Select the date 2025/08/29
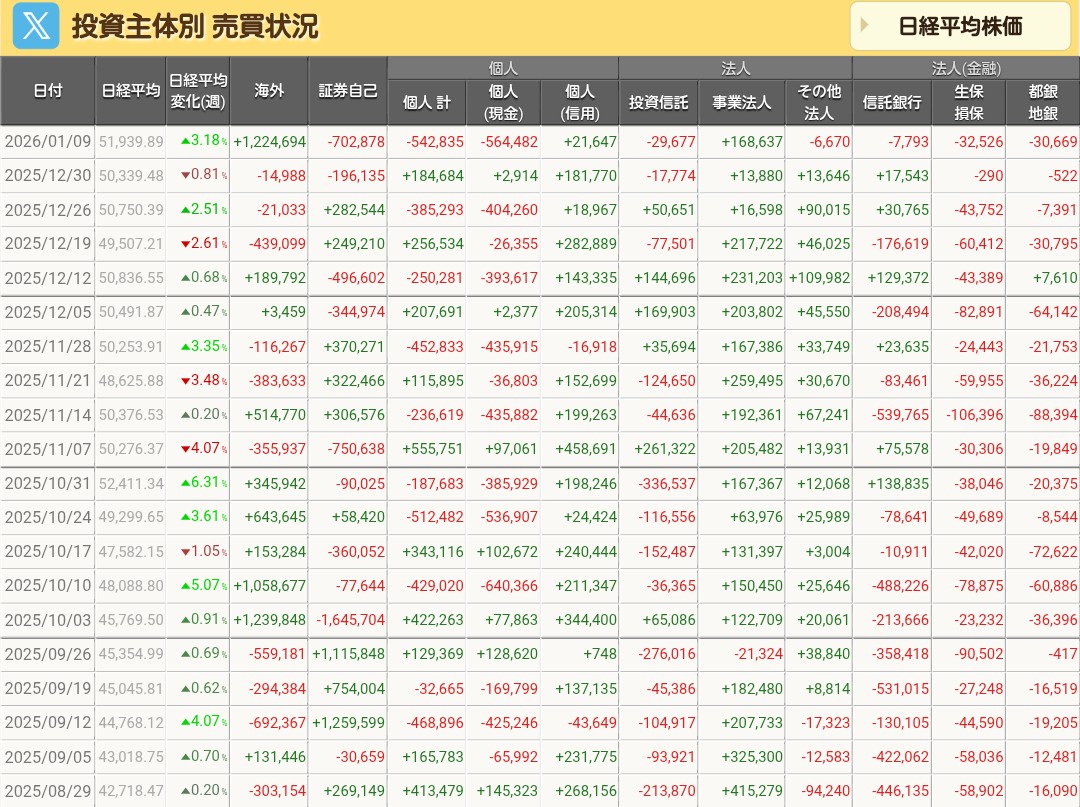 pyautogui.click(x=48, y=790)
